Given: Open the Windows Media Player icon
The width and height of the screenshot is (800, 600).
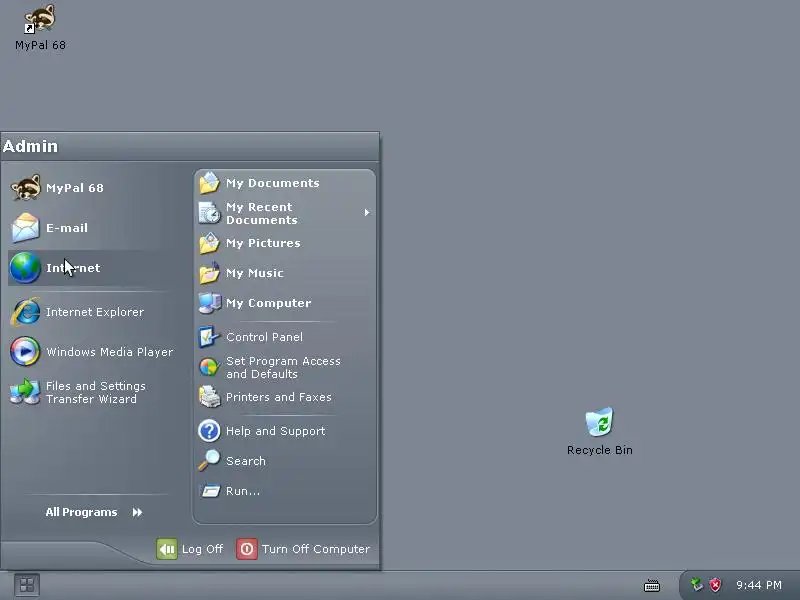Looking at the screenshot, I should coord(25,352).
